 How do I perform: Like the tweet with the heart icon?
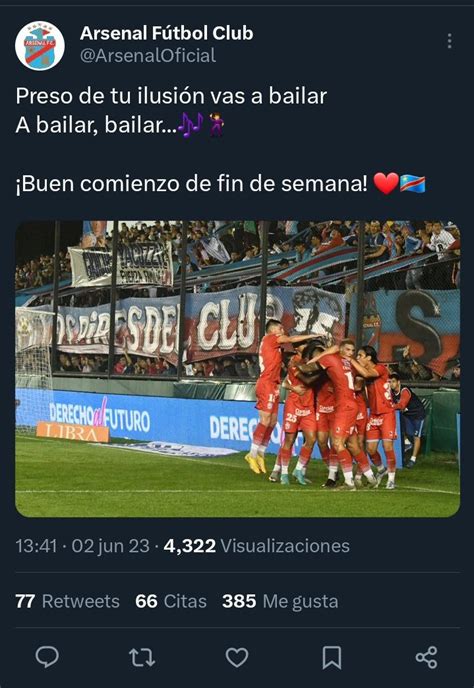click(237, 657)
